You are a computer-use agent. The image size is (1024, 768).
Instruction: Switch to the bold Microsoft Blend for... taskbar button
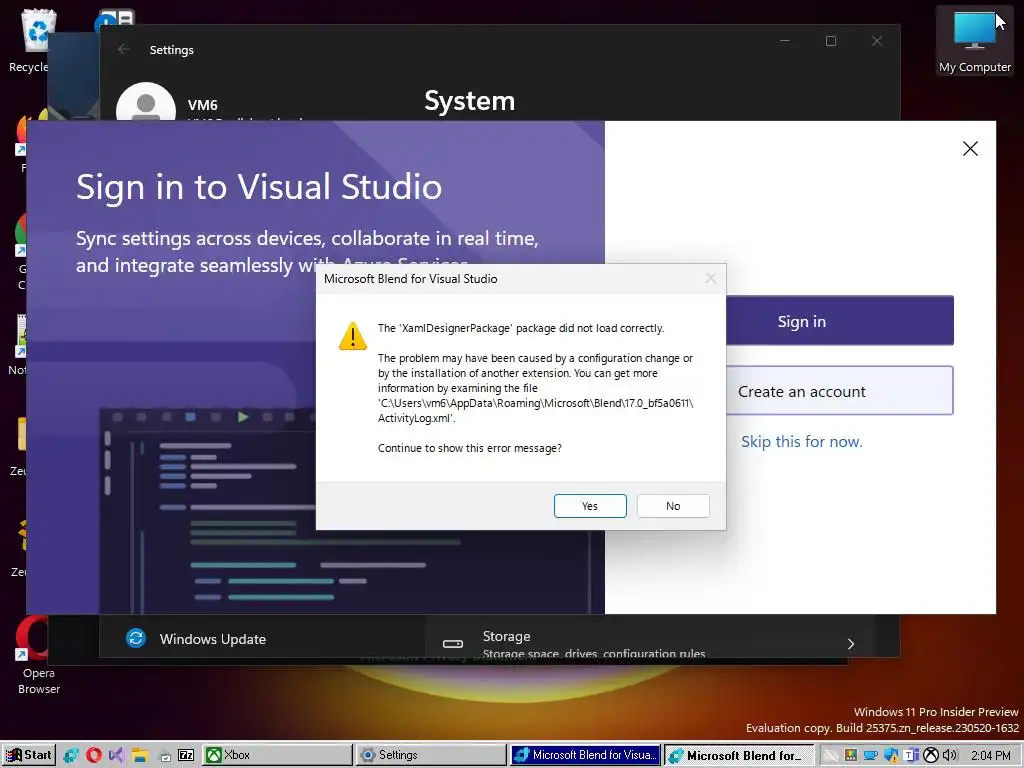[x=739, y=755]
